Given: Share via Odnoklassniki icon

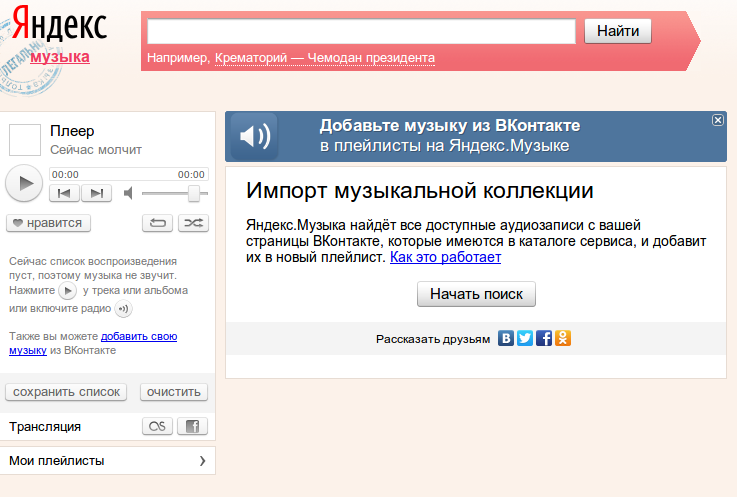Looking at the screenshot, I should pos(563,338).
